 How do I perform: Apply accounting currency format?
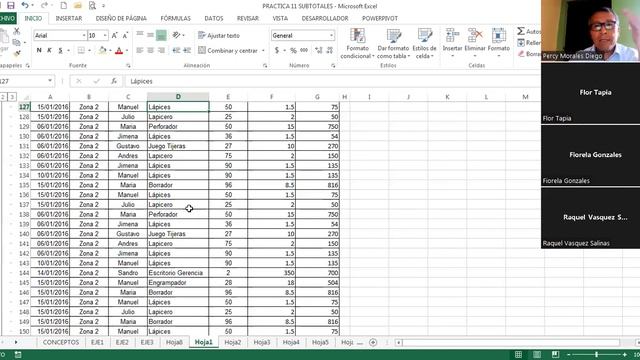277,50
